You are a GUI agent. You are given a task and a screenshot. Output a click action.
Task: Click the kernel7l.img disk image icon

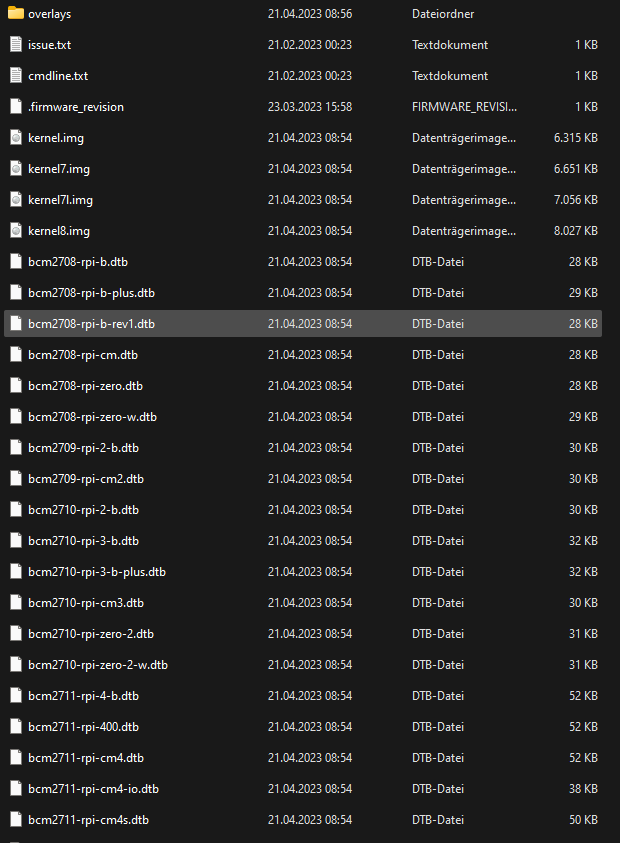click(15, 200)
